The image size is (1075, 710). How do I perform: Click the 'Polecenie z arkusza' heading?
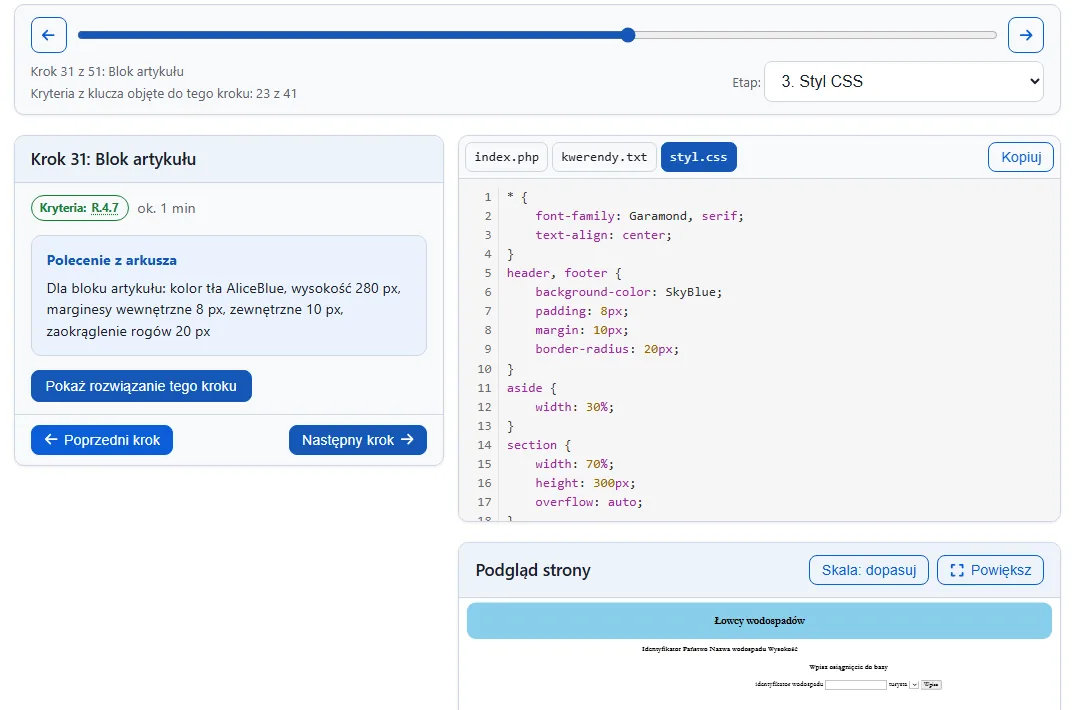112,260
